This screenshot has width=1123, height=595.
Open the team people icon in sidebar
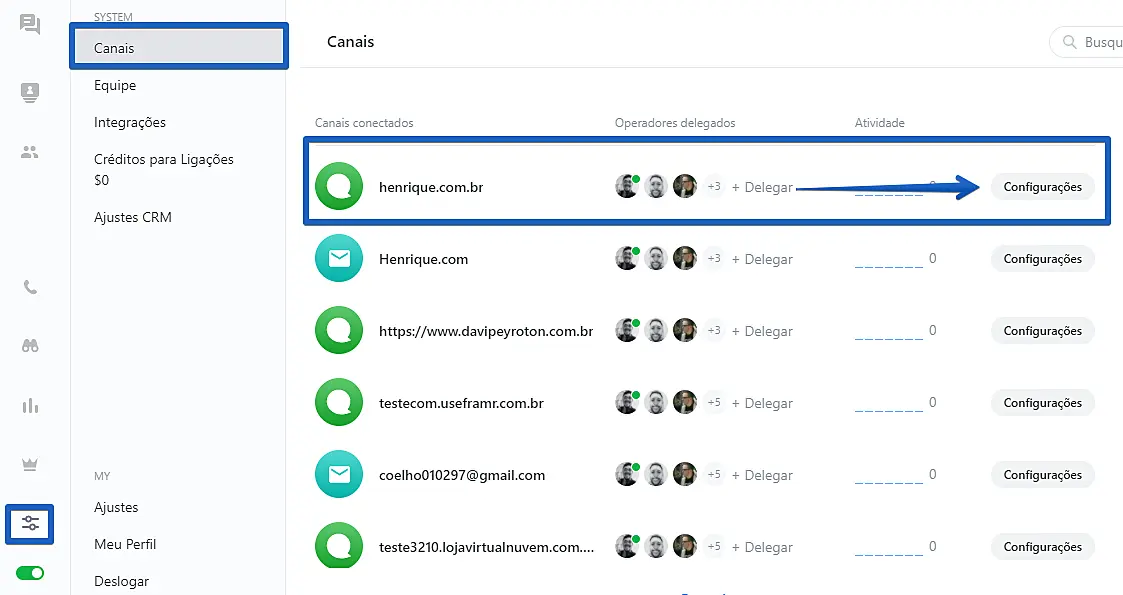tap(30, 153)
